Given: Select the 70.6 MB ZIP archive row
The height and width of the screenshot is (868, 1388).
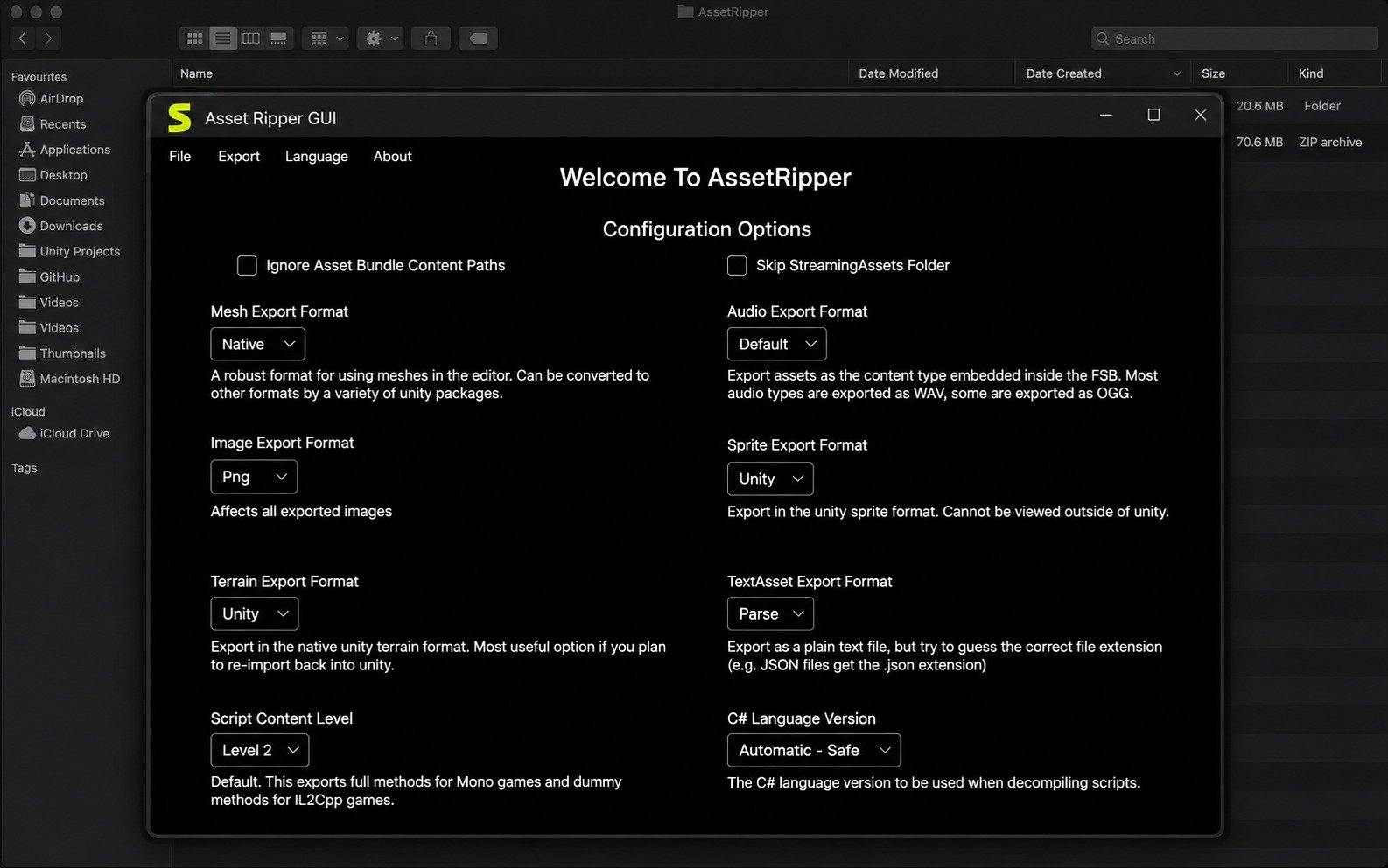Looking at the screenshot, I should tap(1306, 142).
